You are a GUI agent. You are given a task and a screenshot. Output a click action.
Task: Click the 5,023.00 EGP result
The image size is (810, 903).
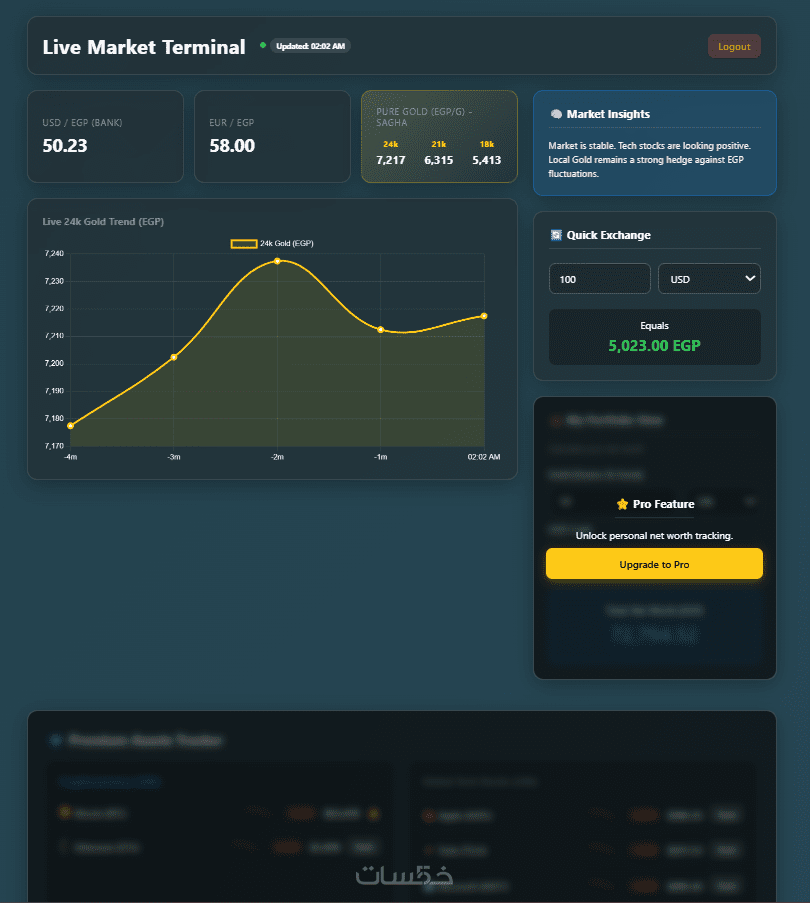click(655, 346)
